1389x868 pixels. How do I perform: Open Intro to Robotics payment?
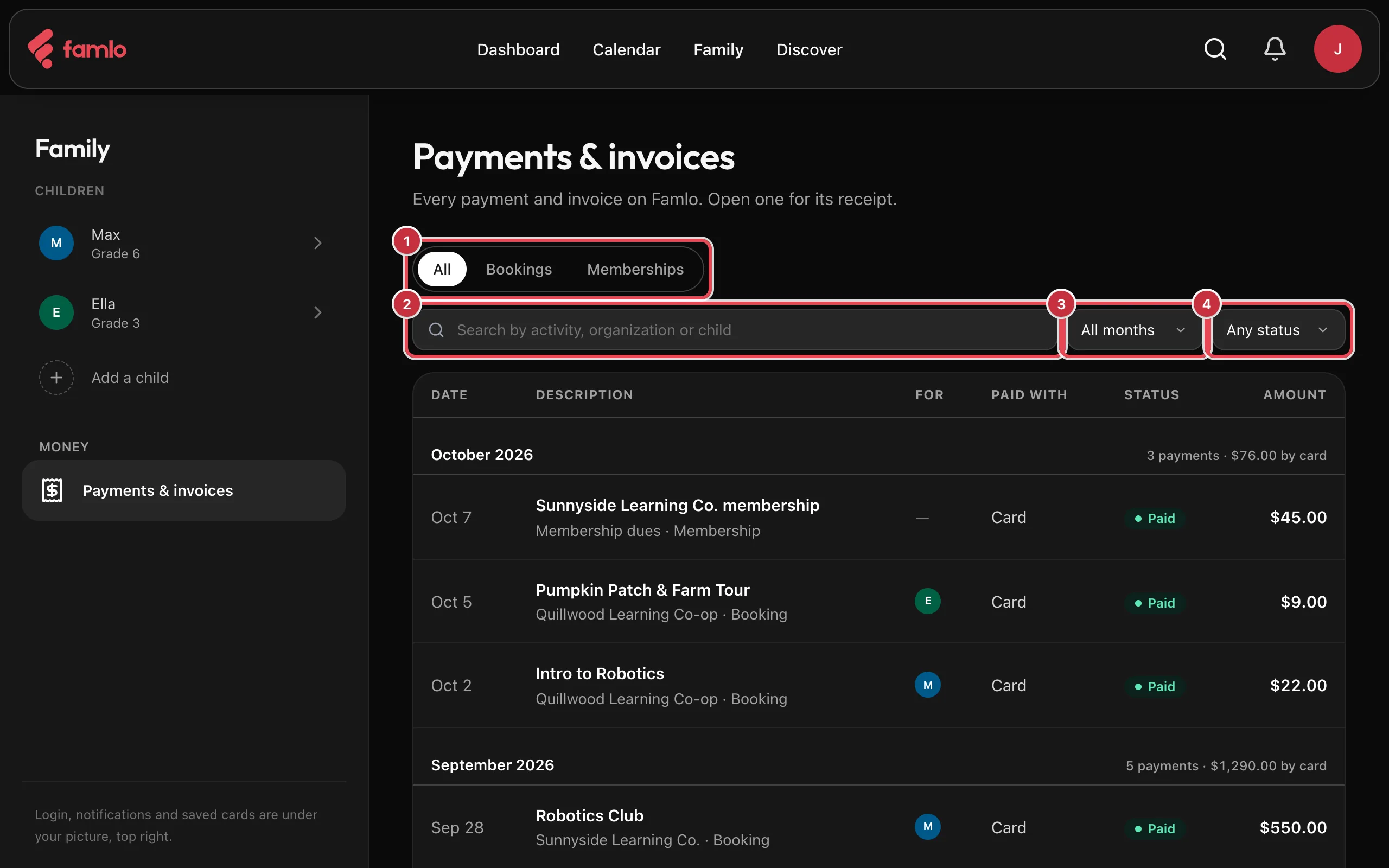pyautogui.click(x=878, y=685)
